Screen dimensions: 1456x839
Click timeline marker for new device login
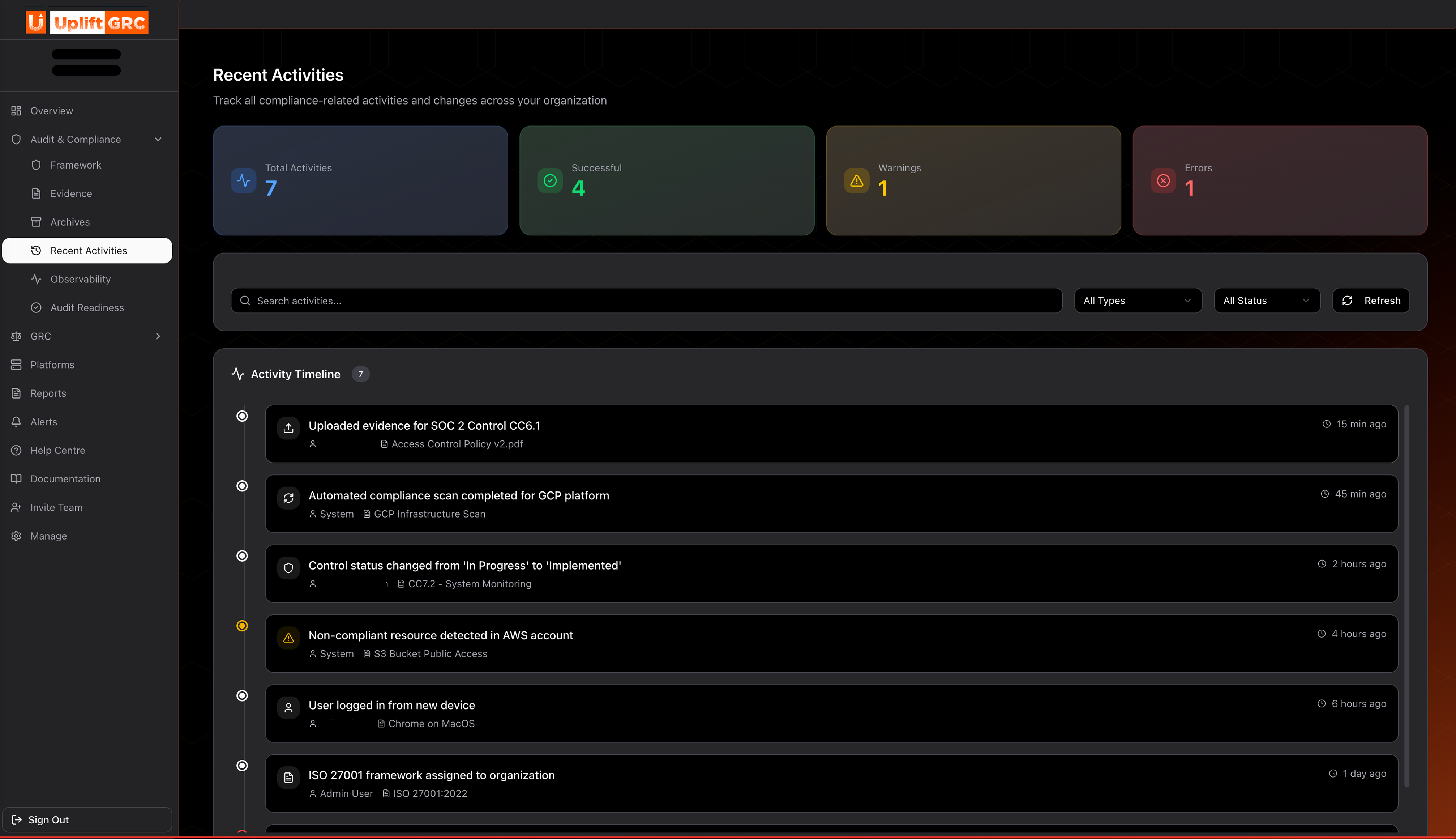coord(243,695)
